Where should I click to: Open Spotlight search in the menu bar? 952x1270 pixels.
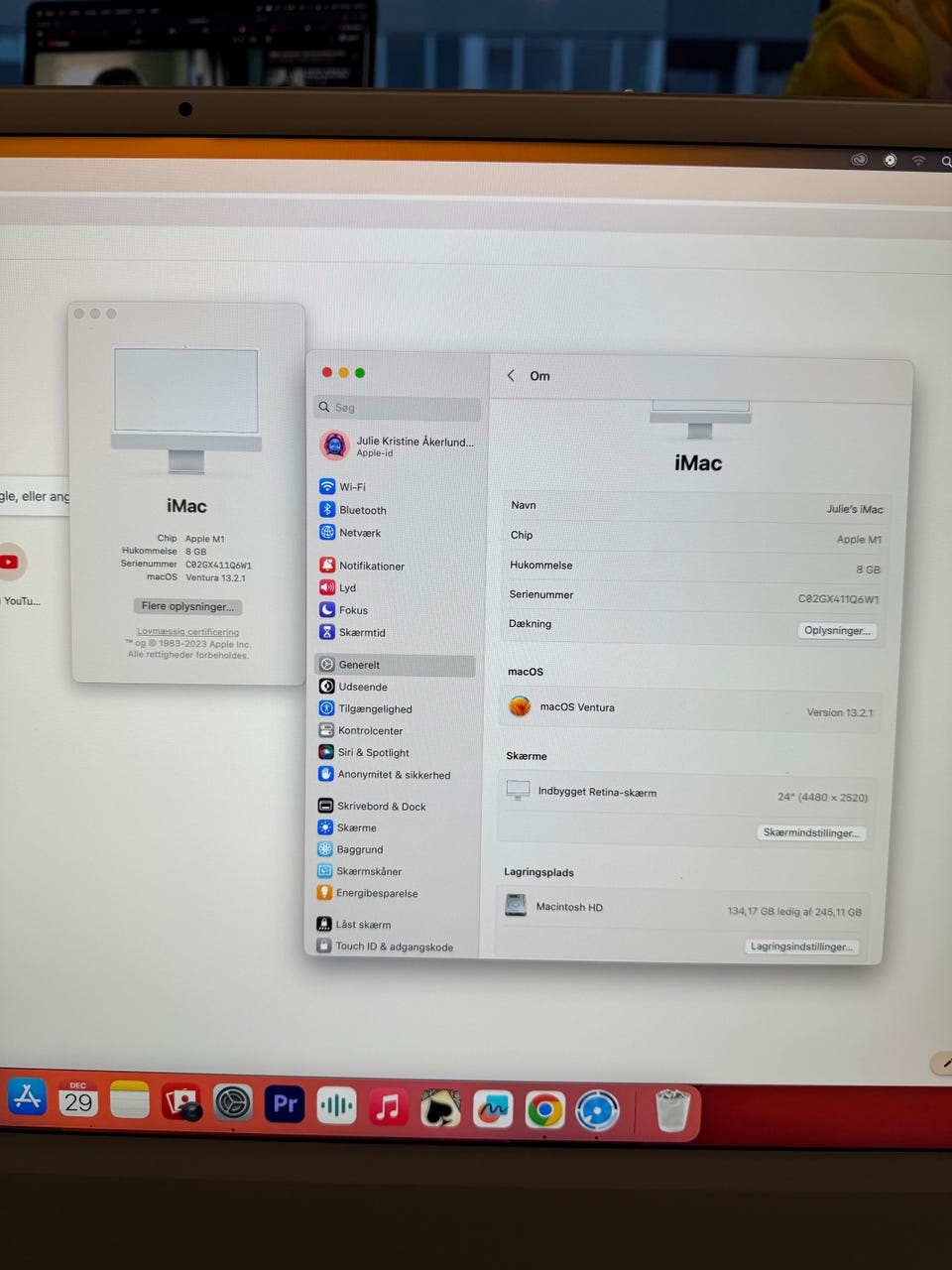coord(946,161)
